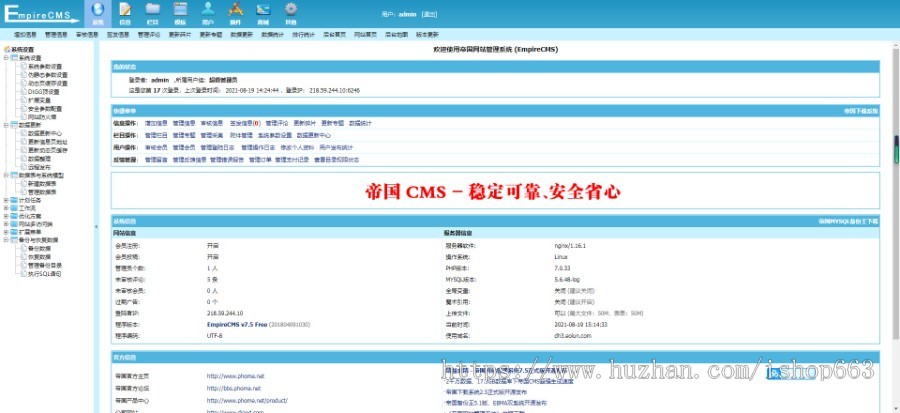Click the page icon beside 扩展变量 in tree
Image resolution: width=900 pixels, height=413 pixels.
pyautogui.click(x=24, y=100)
